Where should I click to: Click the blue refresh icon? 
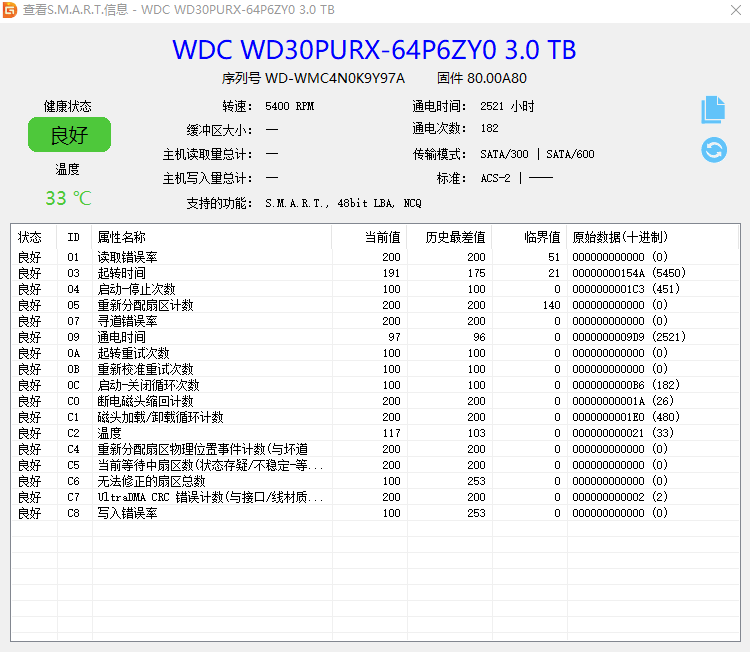pyautogui.click(x=713, y=150)
